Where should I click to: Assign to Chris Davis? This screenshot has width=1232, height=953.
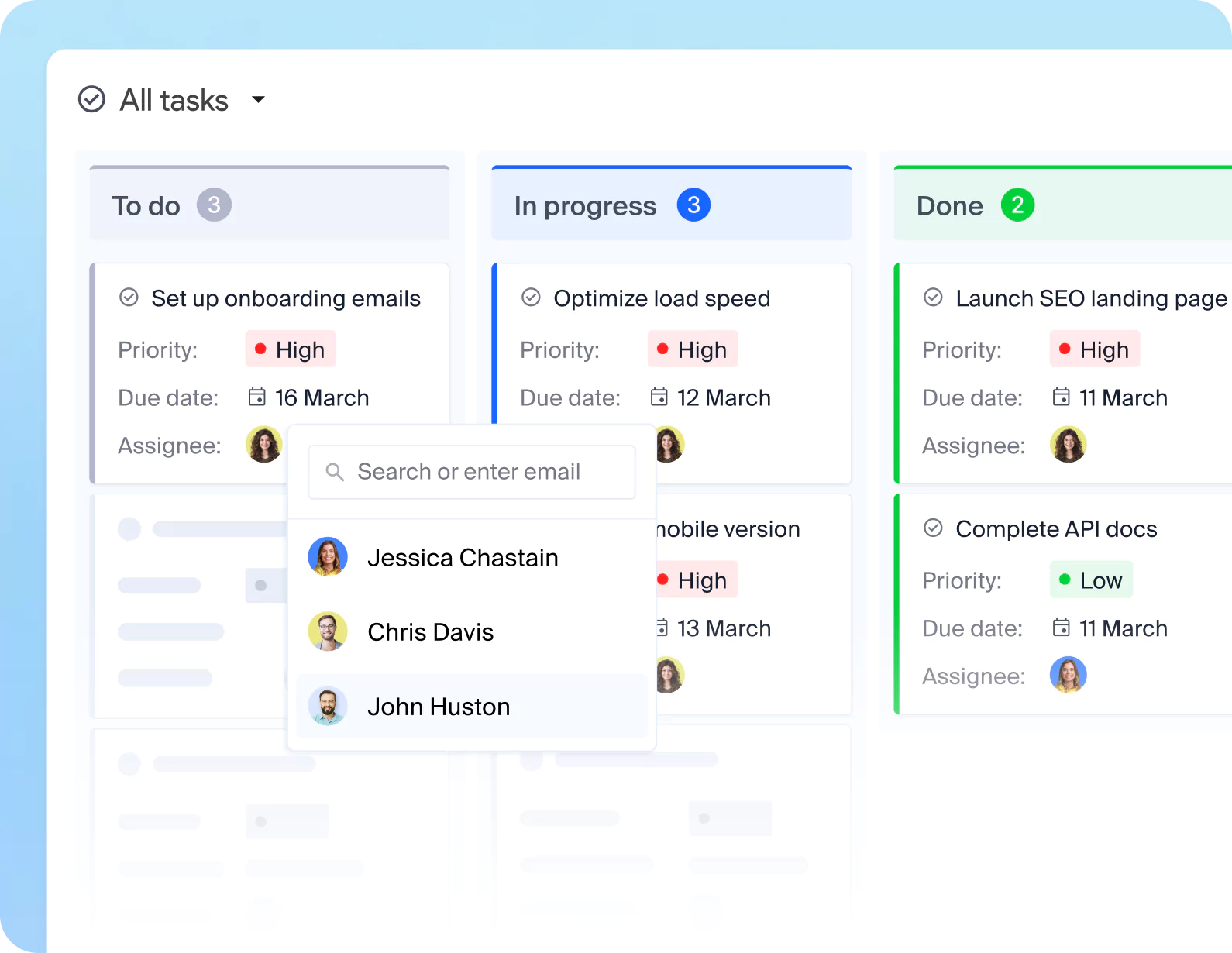click(x=472, y=631)
